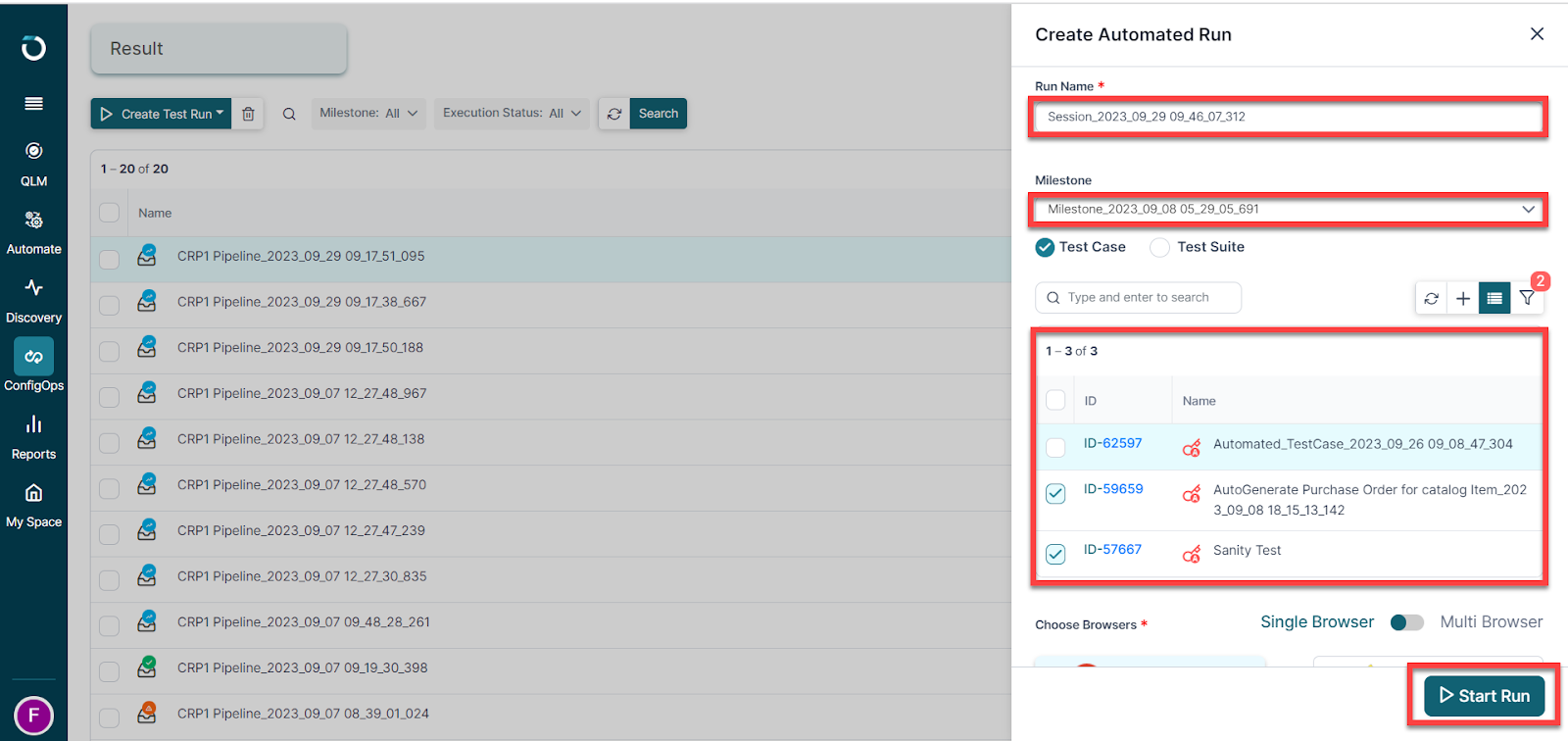Viewport: 1568px width, 741px height.
Task: Tick the select-all checkbox in results table header
Action: click(x=109, y=213)
